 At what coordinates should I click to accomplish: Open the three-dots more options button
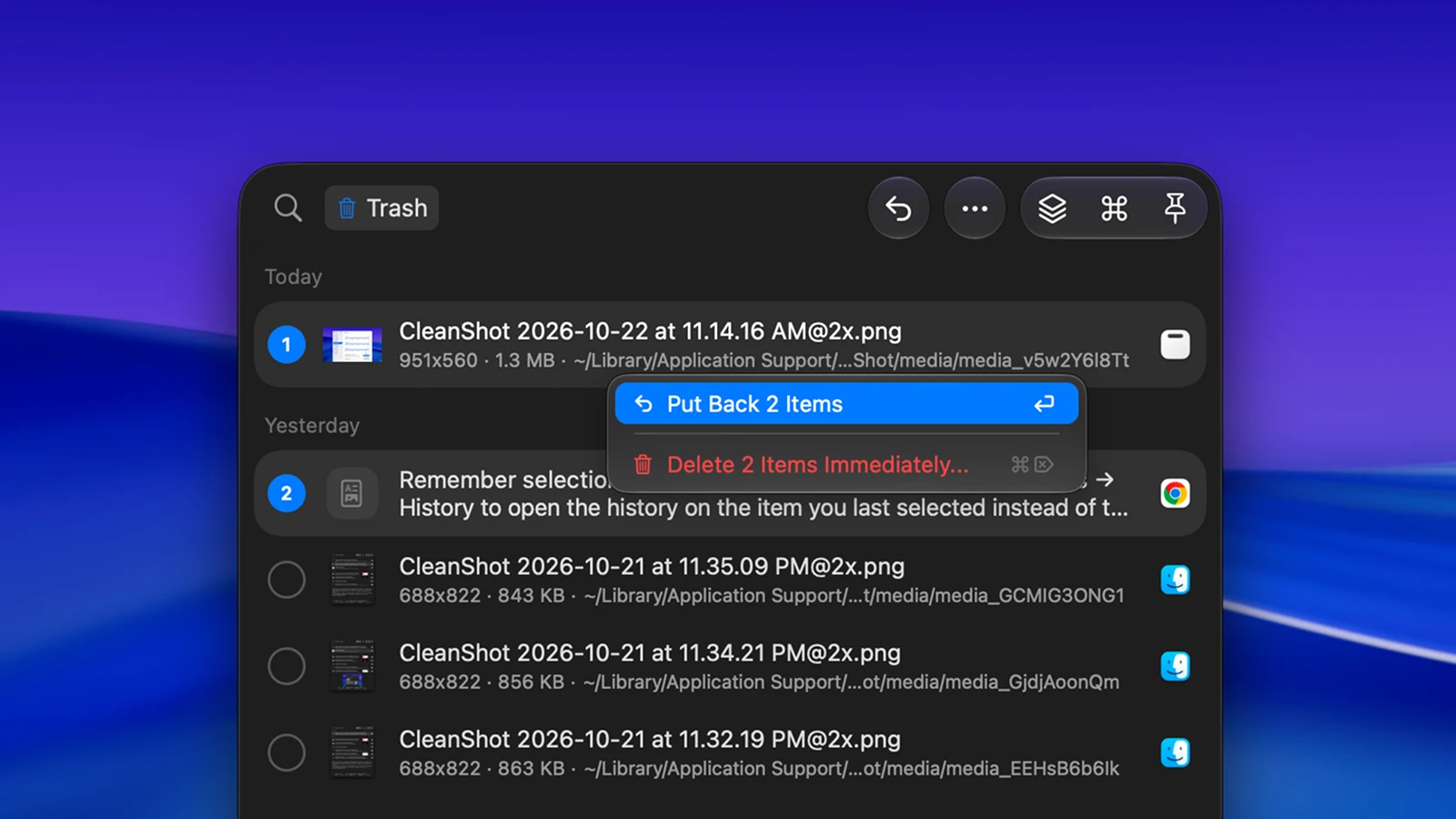tap(975, 208)
